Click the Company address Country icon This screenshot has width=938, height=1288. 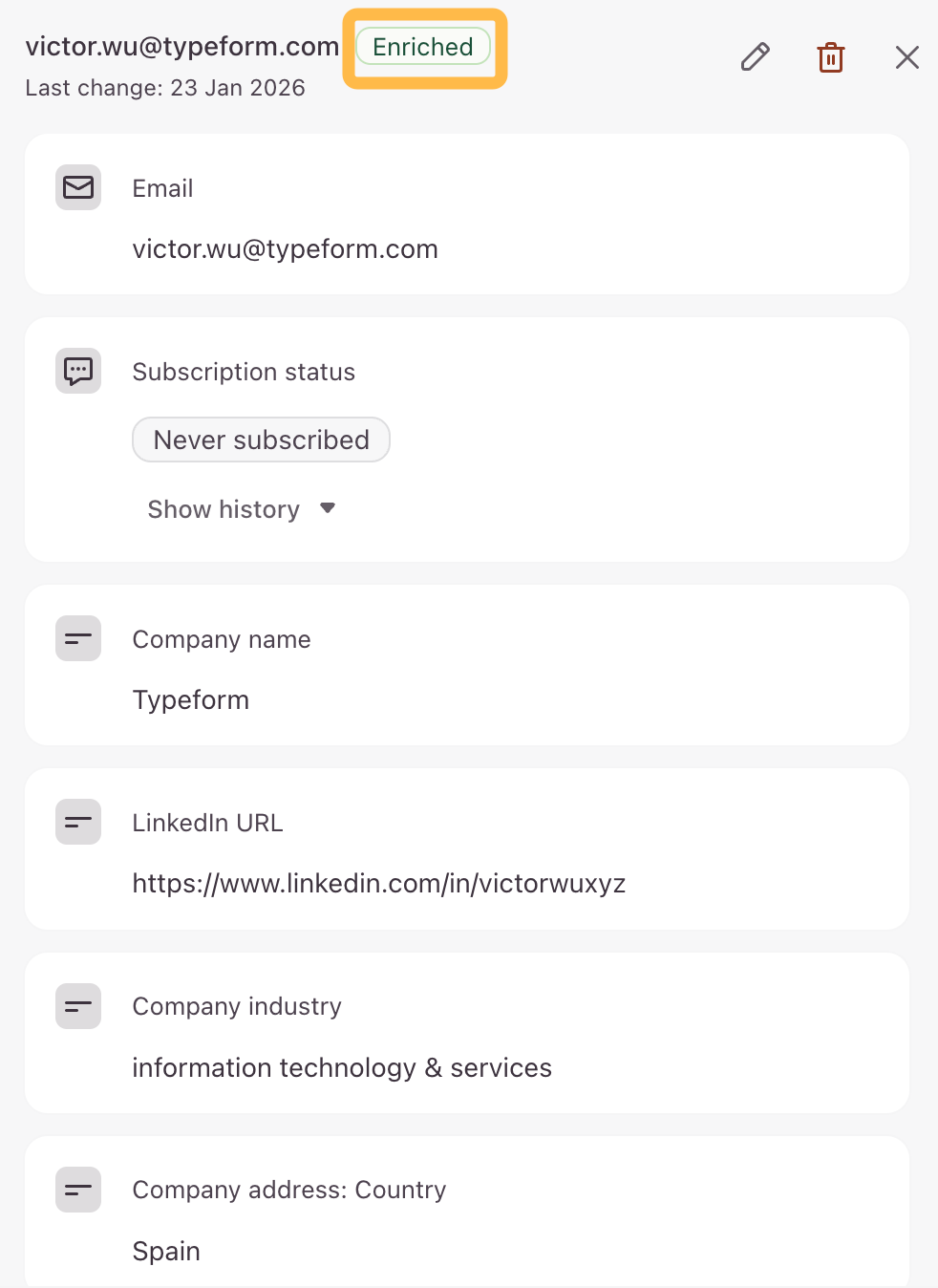[78, 1190]
